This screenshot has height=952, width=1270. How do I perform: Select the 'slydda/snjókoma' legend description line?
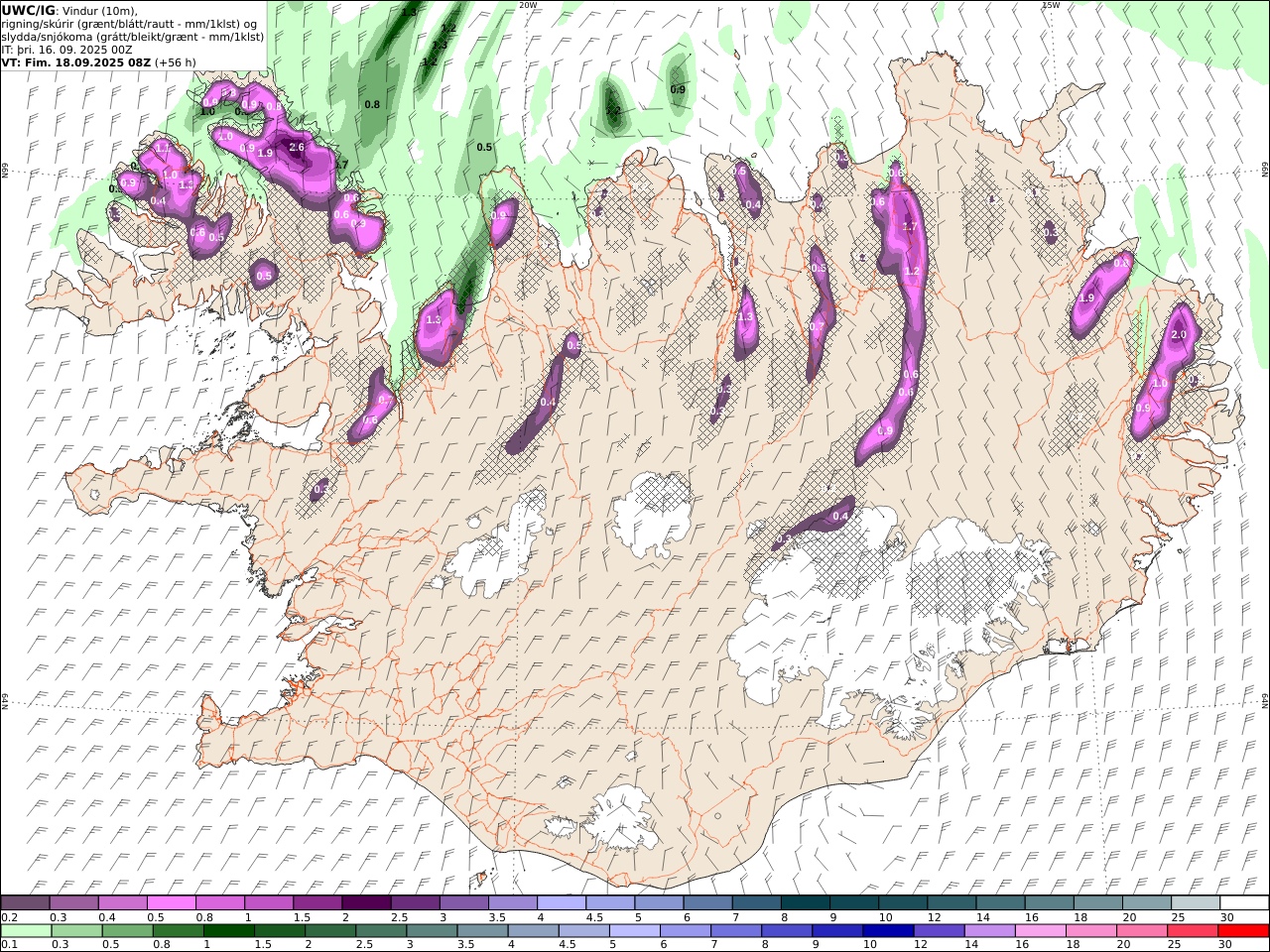pyautogui.click(x=132, y=37)
